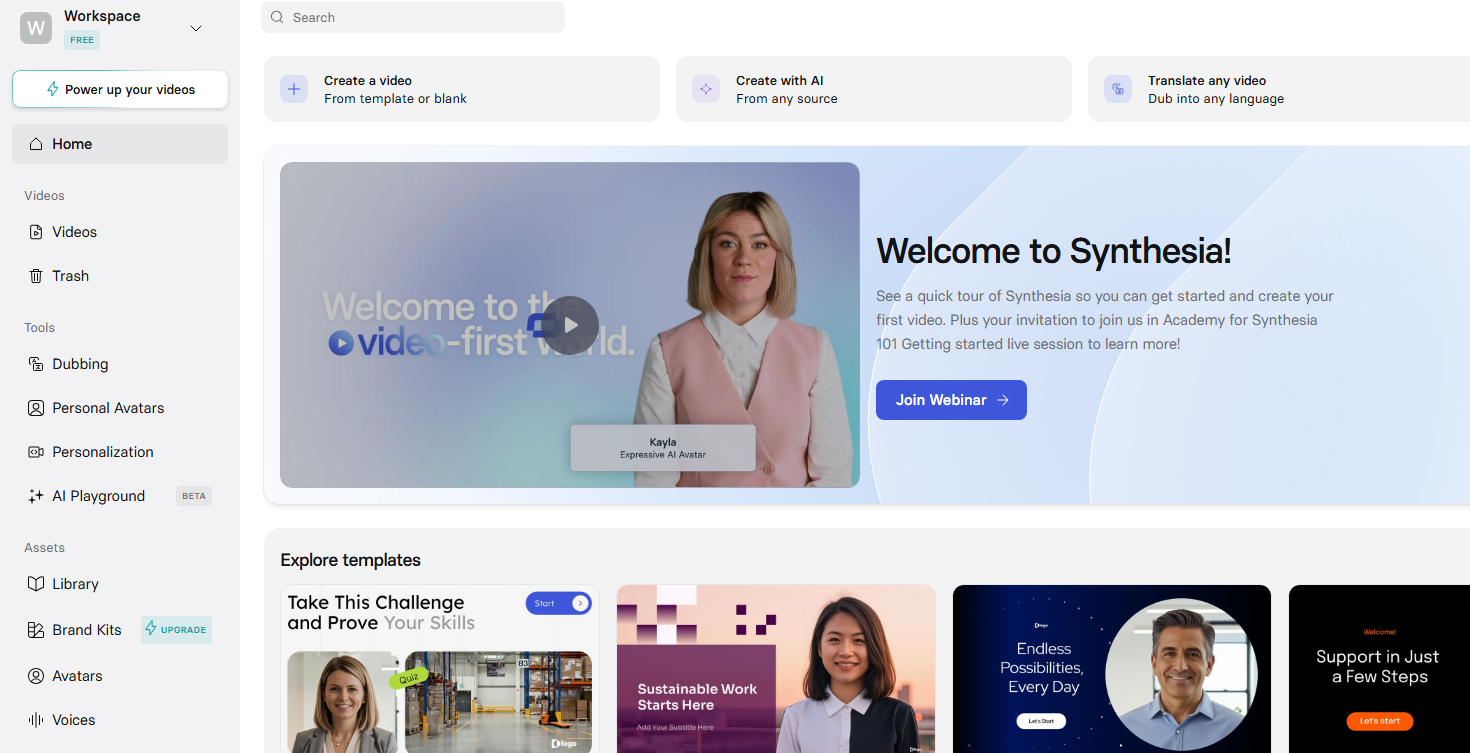Open the Voices page
The height and width of the screenshot is (753, 1470).
[x=120, y=720]
